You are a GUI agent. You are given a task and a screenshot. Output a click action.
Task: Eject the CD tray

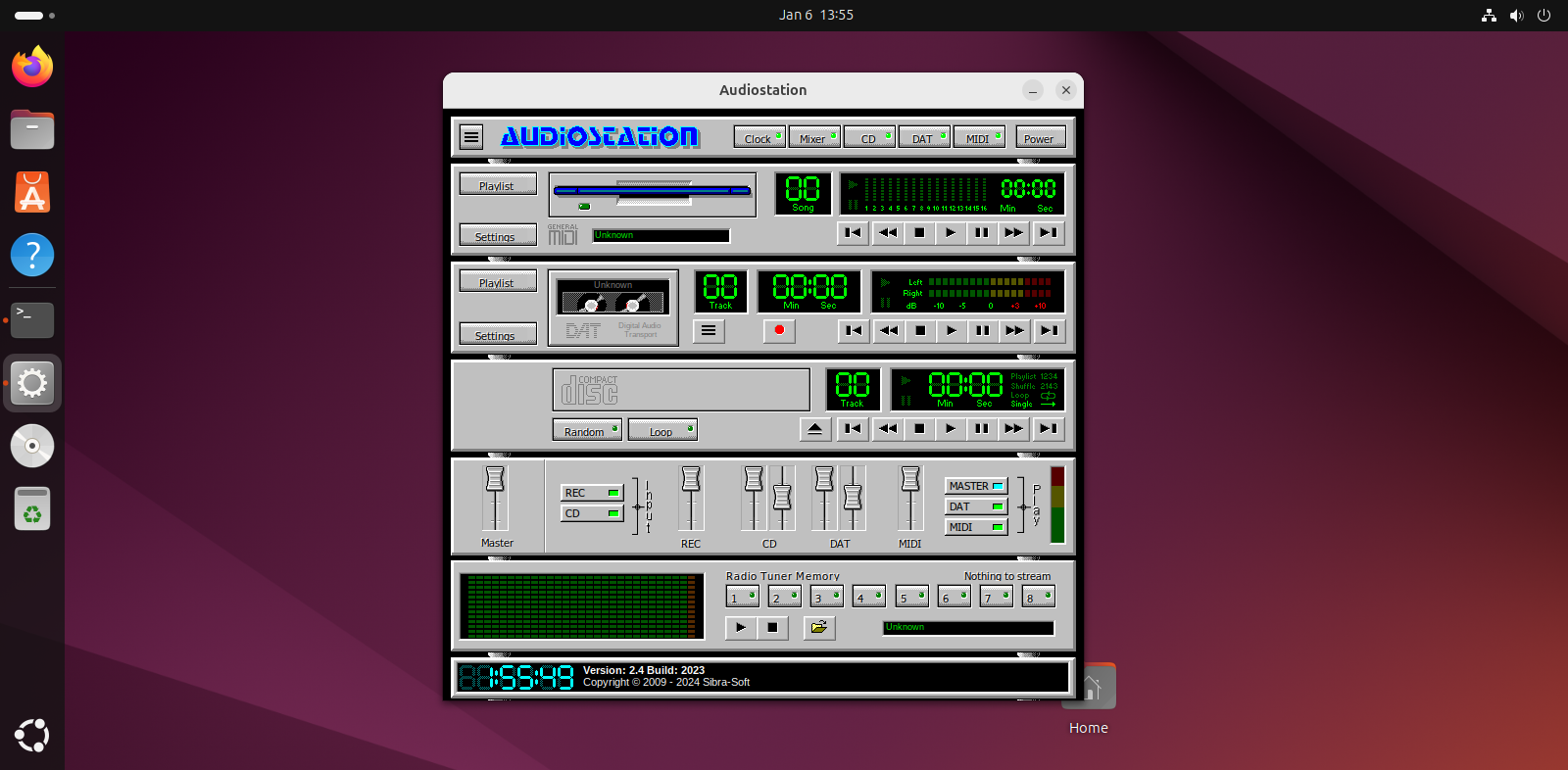tap(815, 429)
